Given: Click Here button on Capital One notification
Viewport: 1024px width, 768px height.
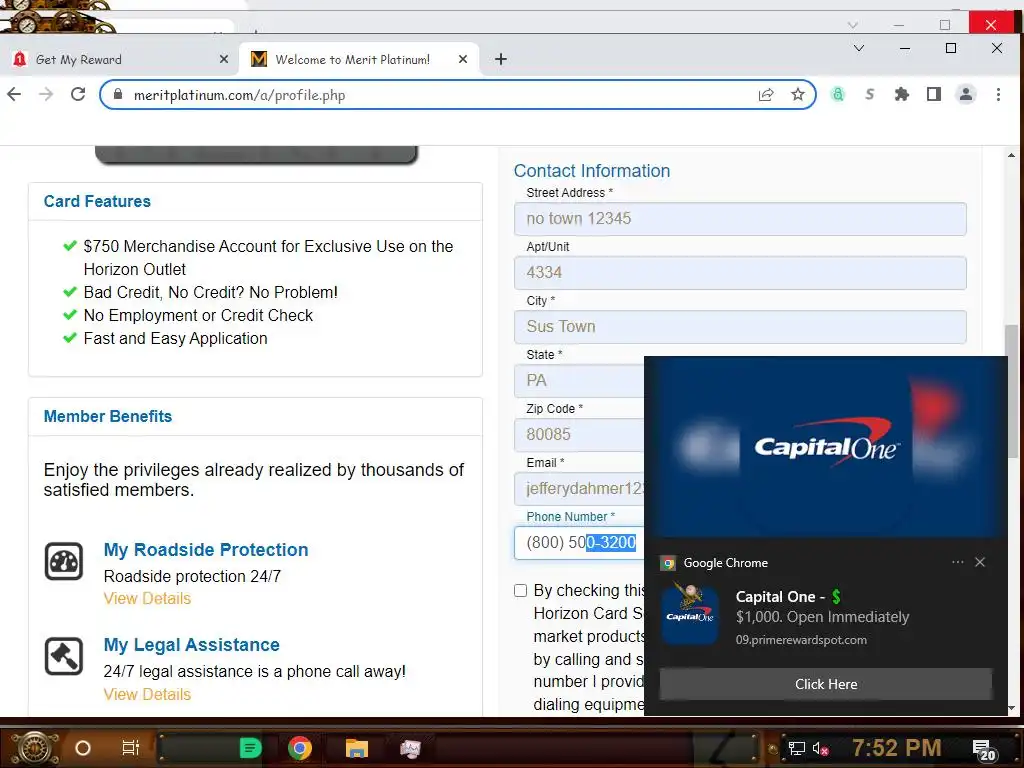Looking at the screenshot, I should (825, 684).
